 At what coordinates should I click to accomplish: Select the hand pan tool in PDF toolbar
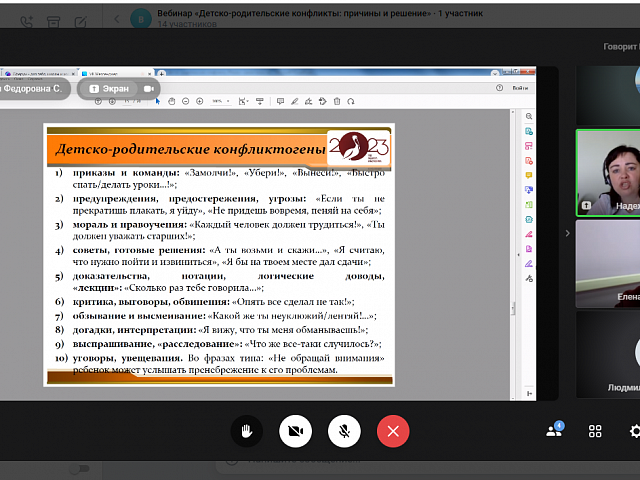(172, 101)
